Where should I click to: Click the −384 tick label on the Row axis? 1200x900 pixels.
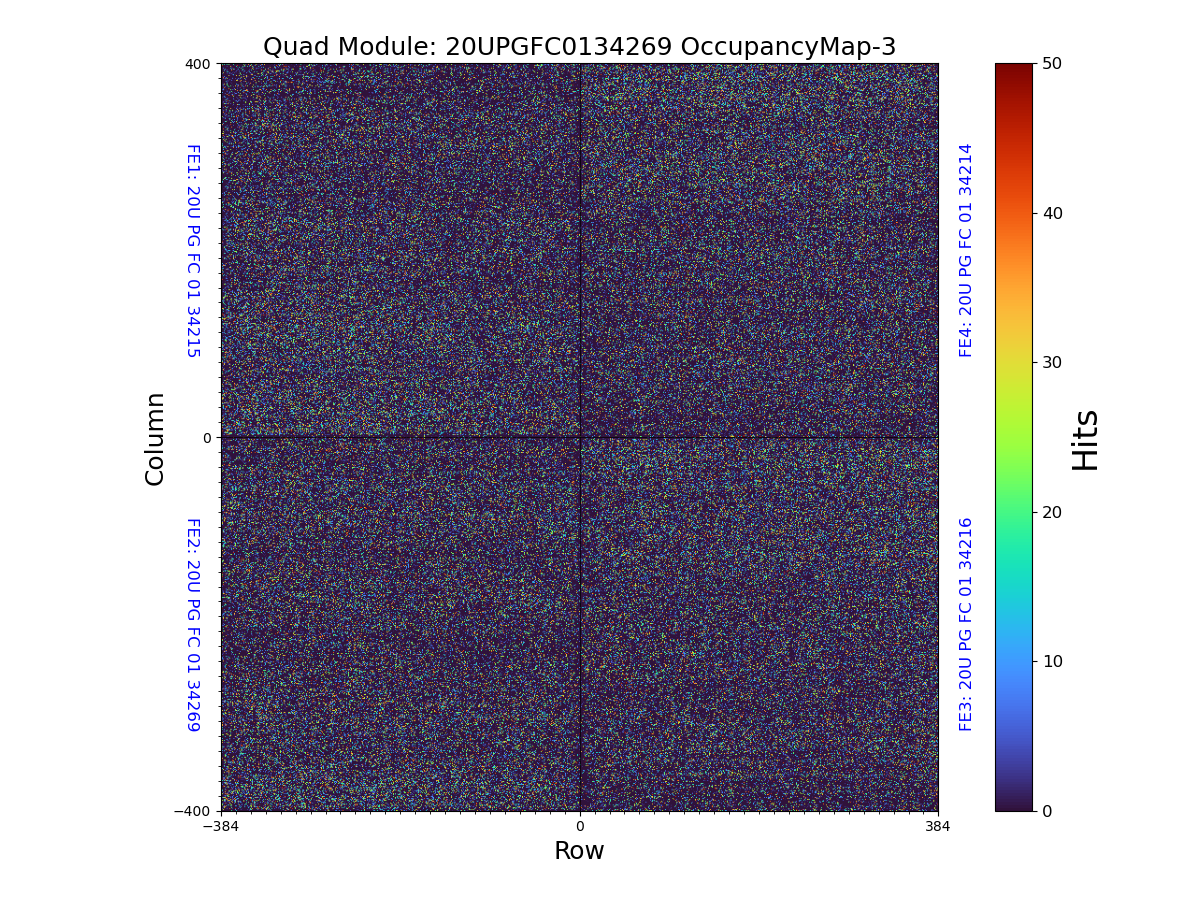pyautogui.click(x=221, y=826)
